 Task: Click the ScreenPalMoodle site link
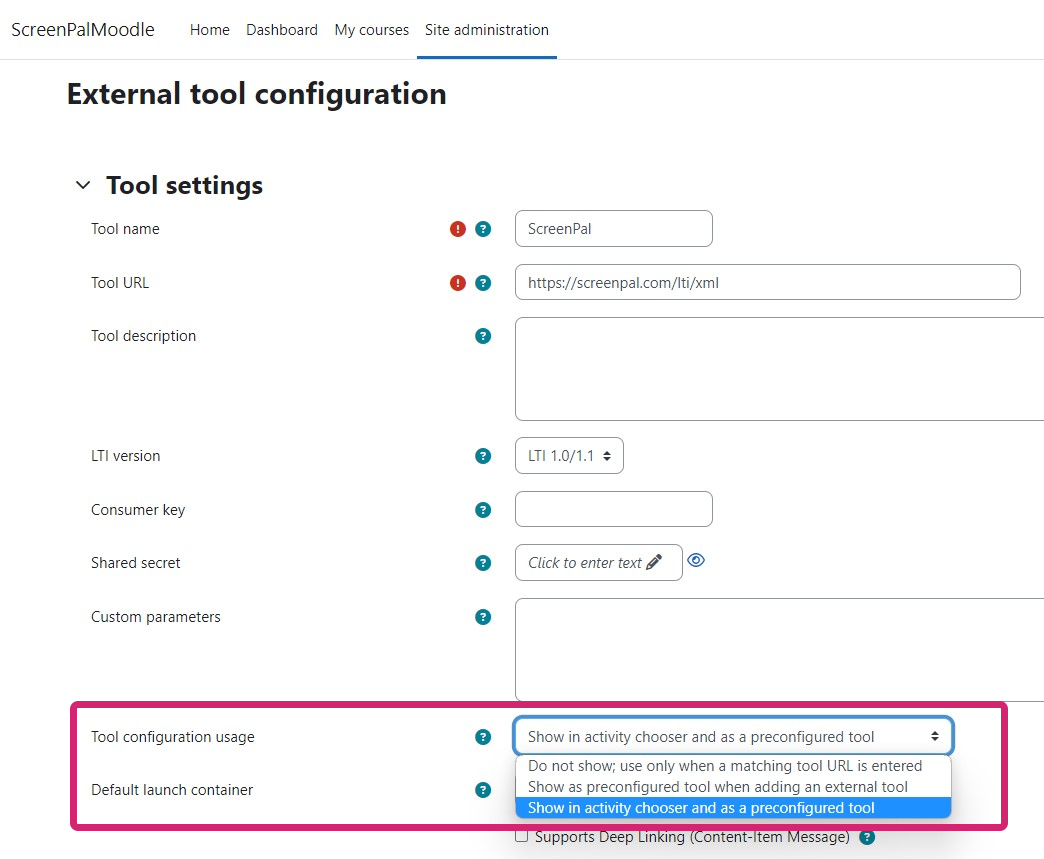coord(83,30)
